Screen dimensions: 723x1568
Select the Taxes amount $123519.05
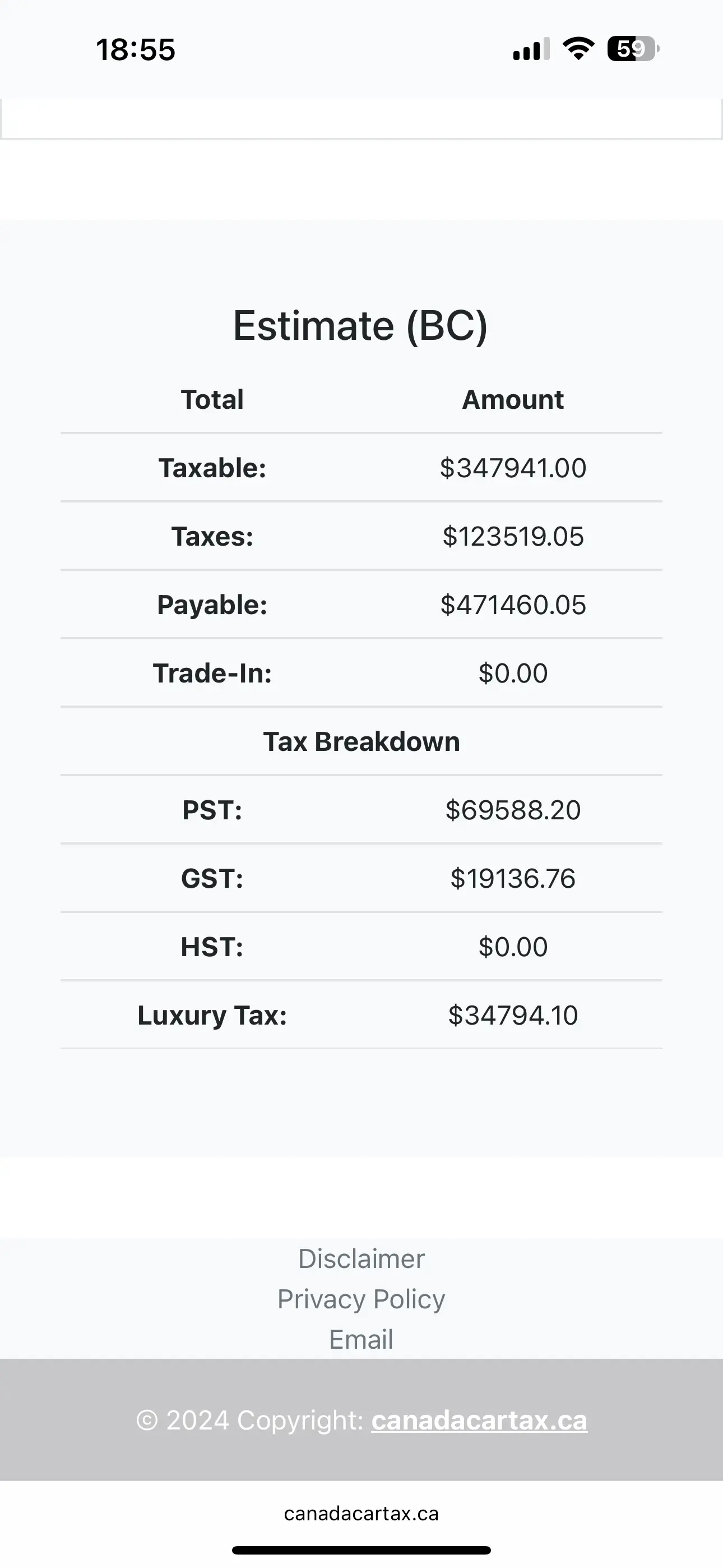point(512,536)
